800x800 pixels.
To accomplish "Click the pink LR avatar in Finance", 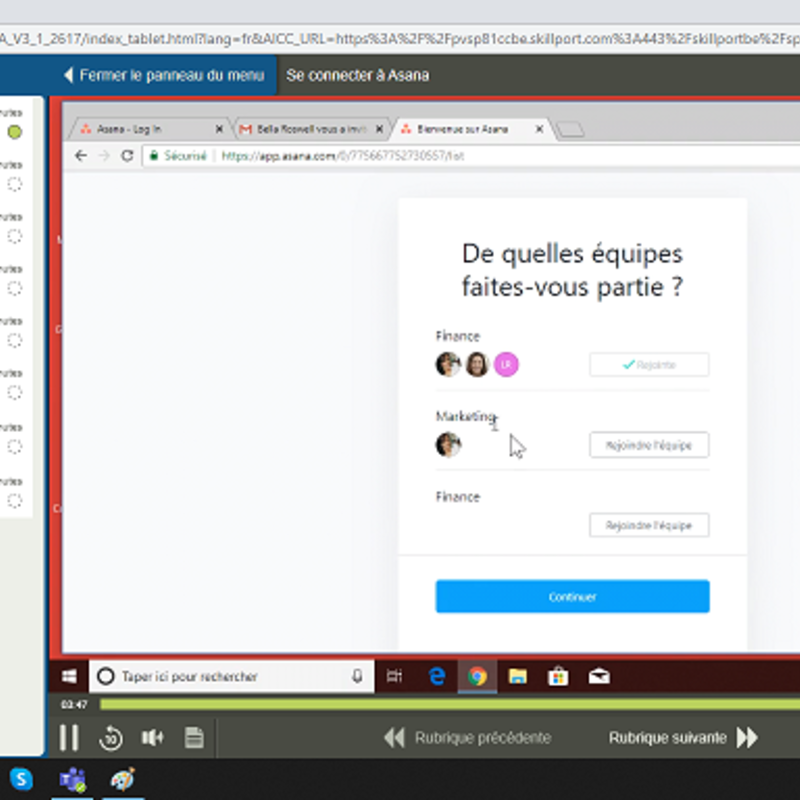I will click(x=506, y=364).
